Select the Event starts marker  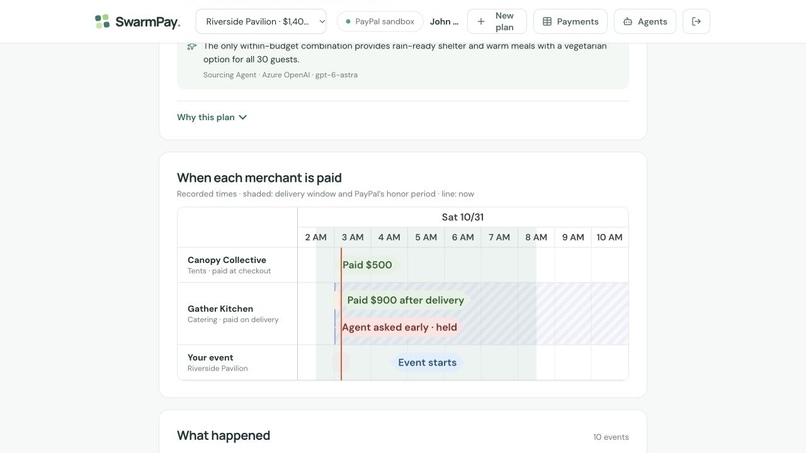point(427,363)
